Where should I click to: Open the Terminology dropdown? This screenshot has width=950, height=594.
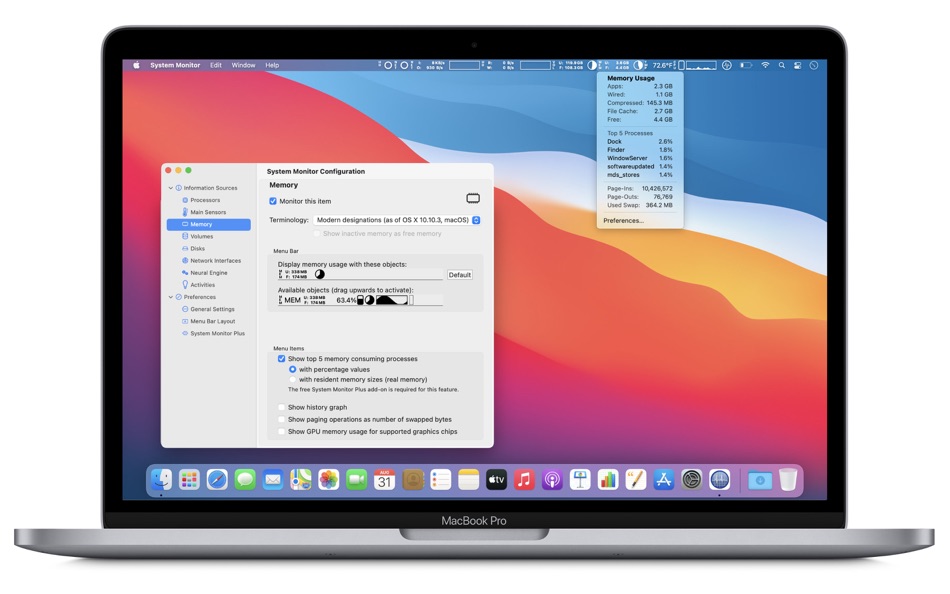click(x=397, y=220)
